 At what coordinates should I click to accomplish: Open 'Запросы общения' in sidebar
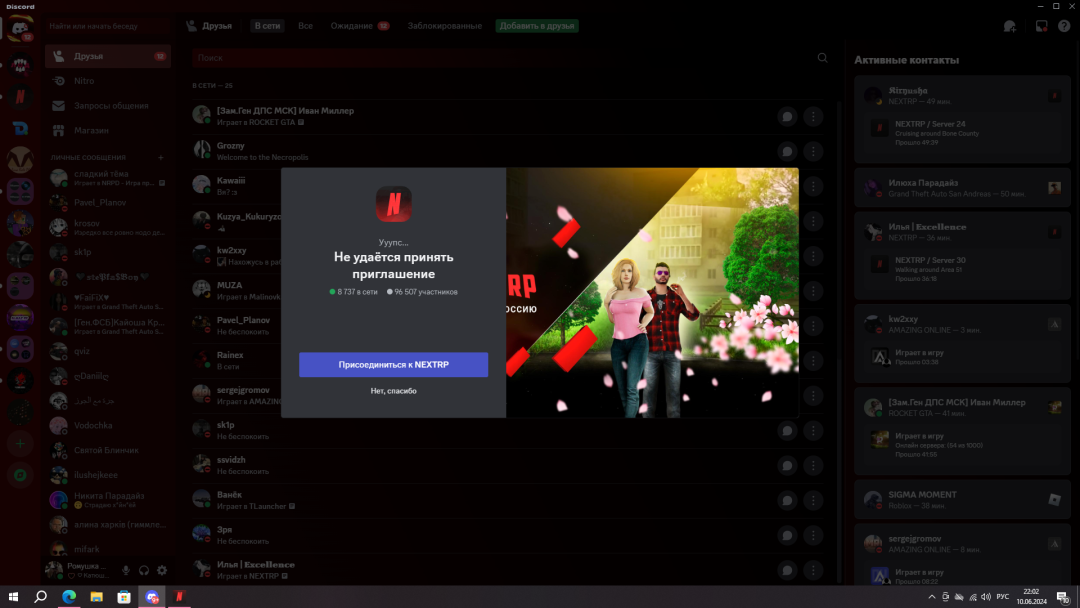coord(107,105)
